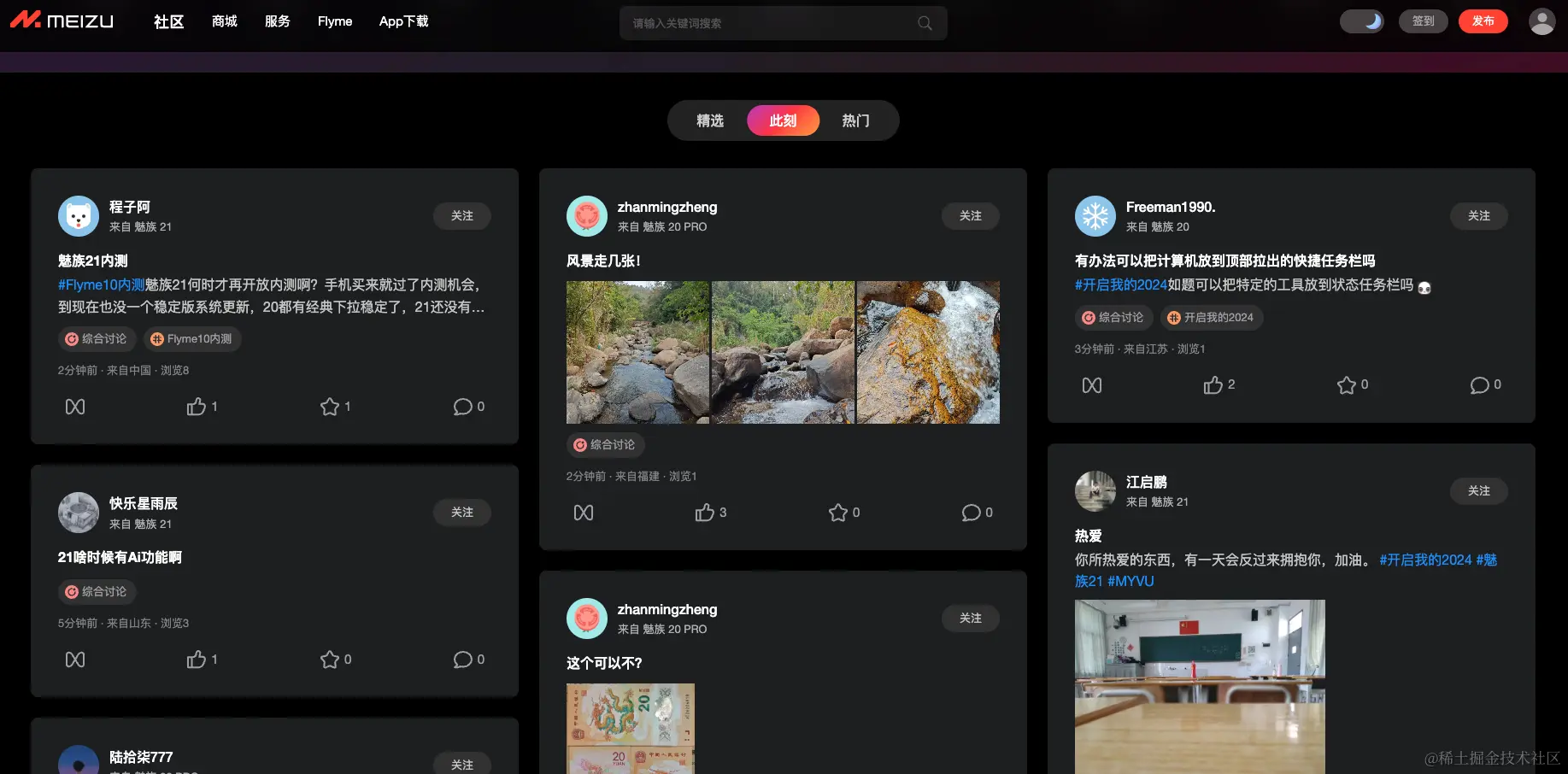Click 综合讨论 tag on 魅族21内测 post
1568x774 pixels.
[97, 339]
